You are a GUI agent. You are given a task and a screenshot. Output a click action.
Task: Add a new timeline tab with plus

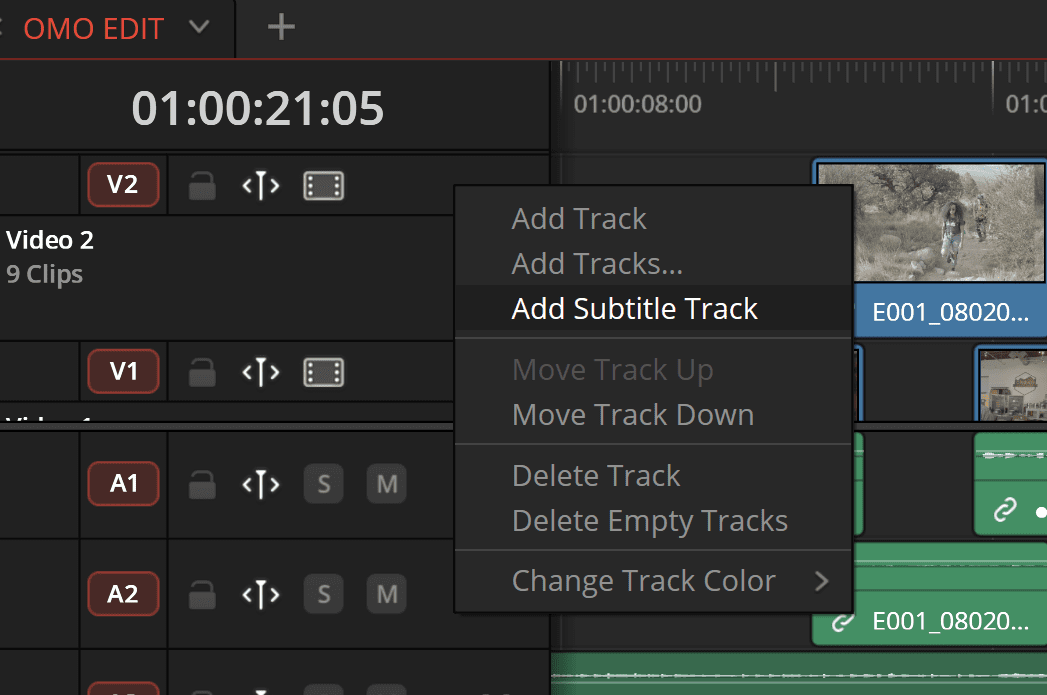tap(281, 27)
